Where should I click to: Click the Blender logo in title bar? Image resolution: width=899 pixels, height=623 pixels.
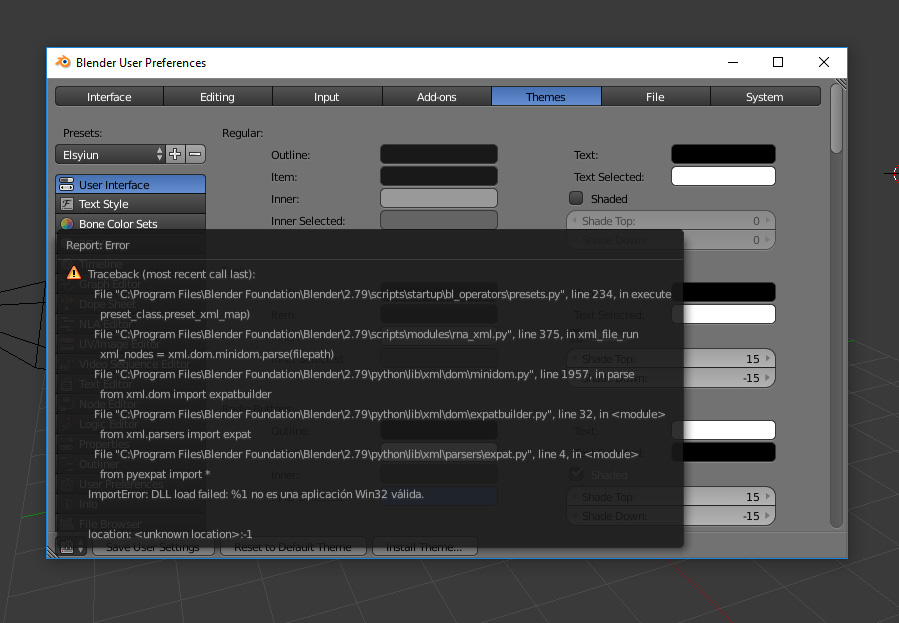tap(62, 62)
